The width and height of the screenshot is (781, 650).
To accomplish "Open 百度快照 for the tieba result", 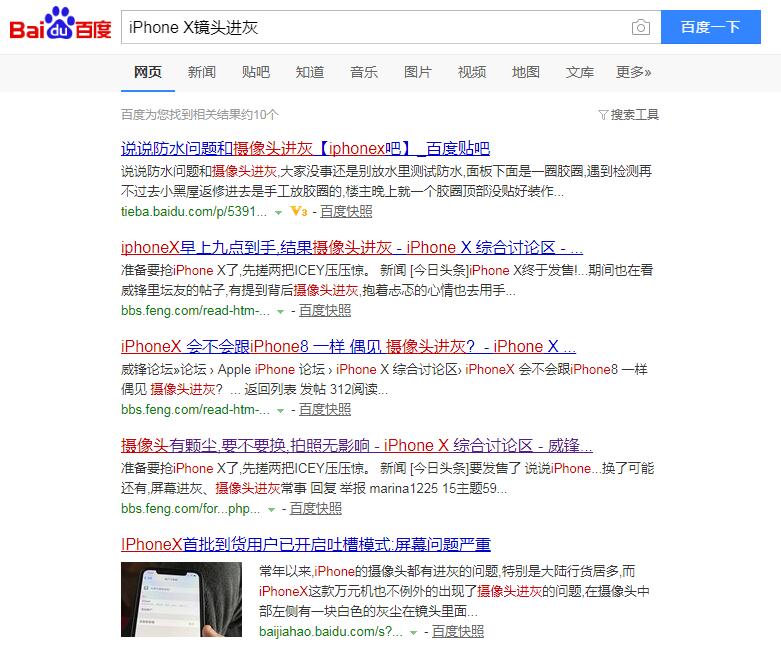I will (346, 212).
